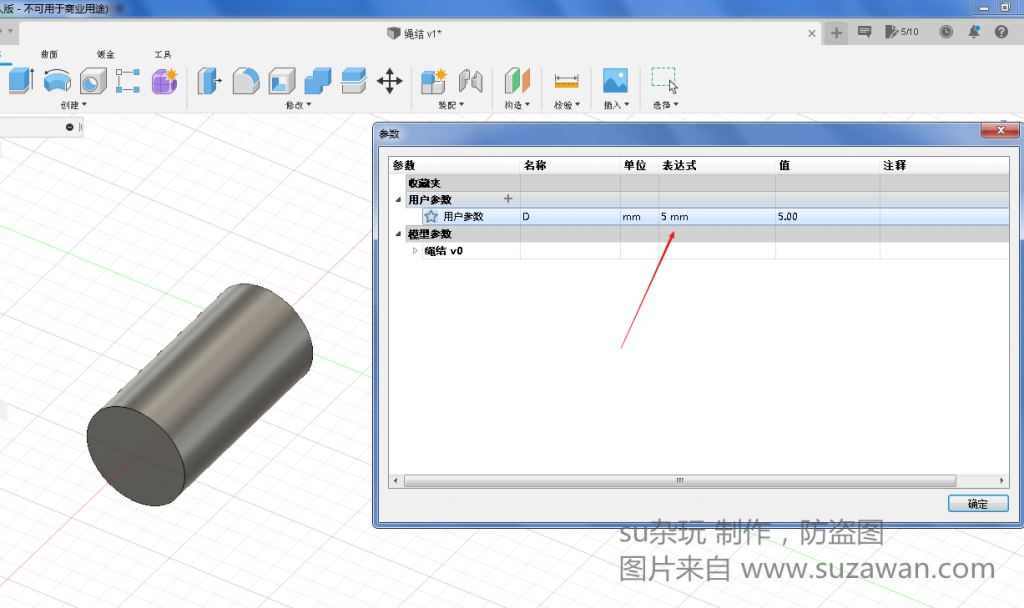Select the cylinder body in the viewport

click(200, 394)
